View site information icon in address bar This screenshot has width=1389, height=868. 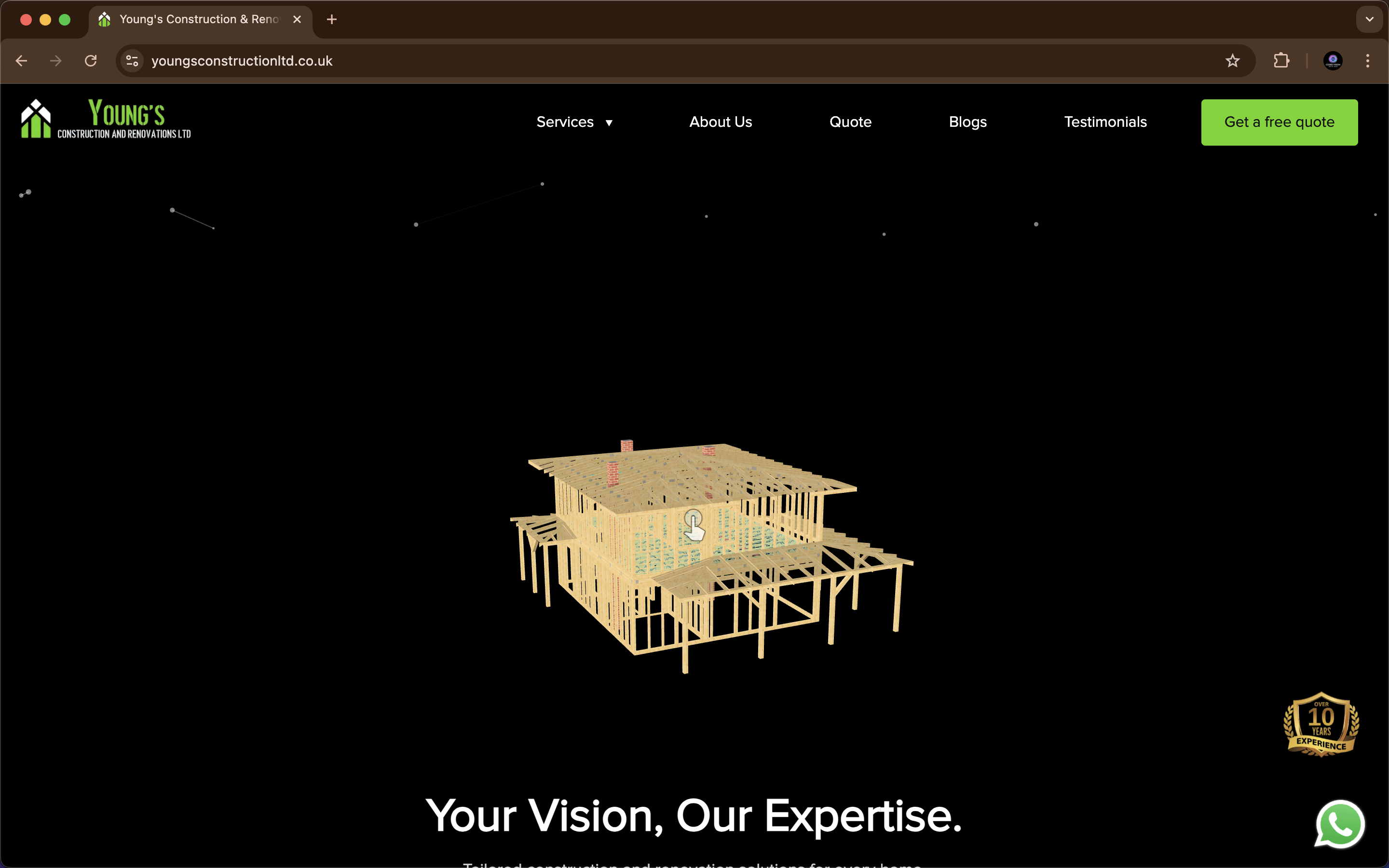132,61
